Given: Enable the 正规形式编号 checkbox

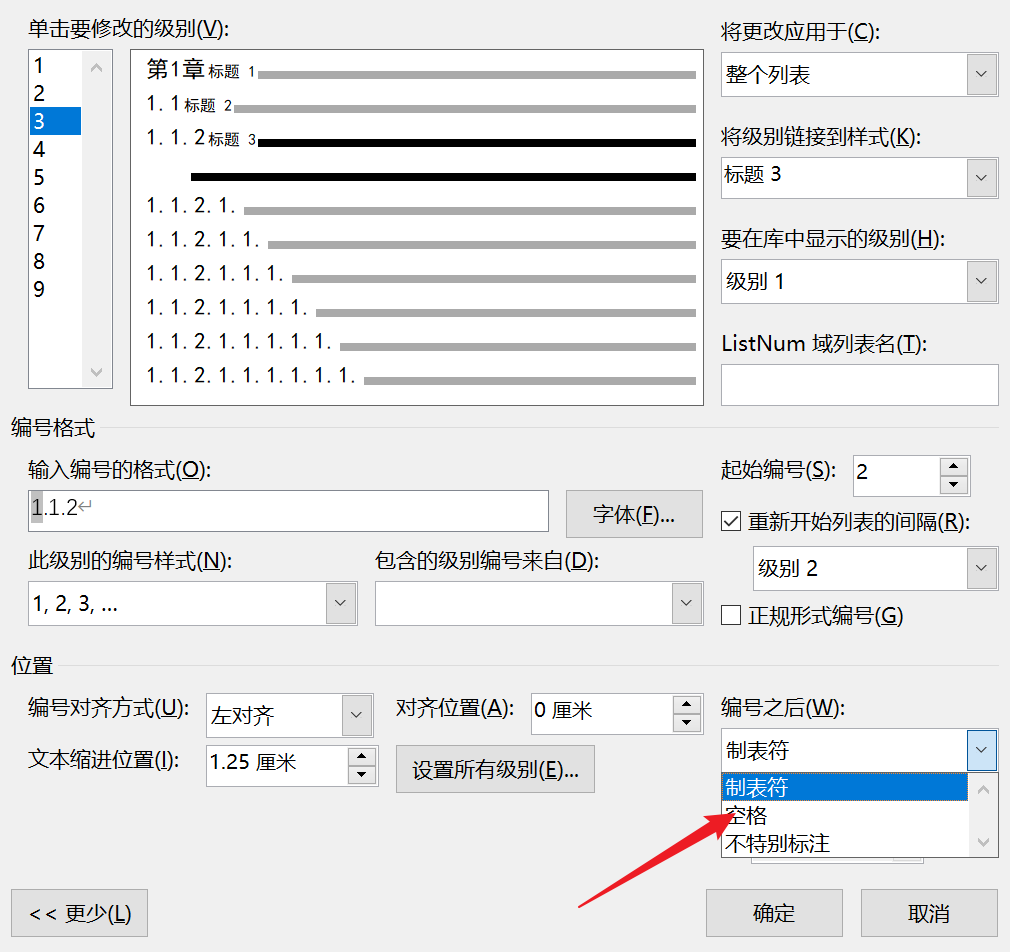Looking at the screenshot, I should pos(731,615).
